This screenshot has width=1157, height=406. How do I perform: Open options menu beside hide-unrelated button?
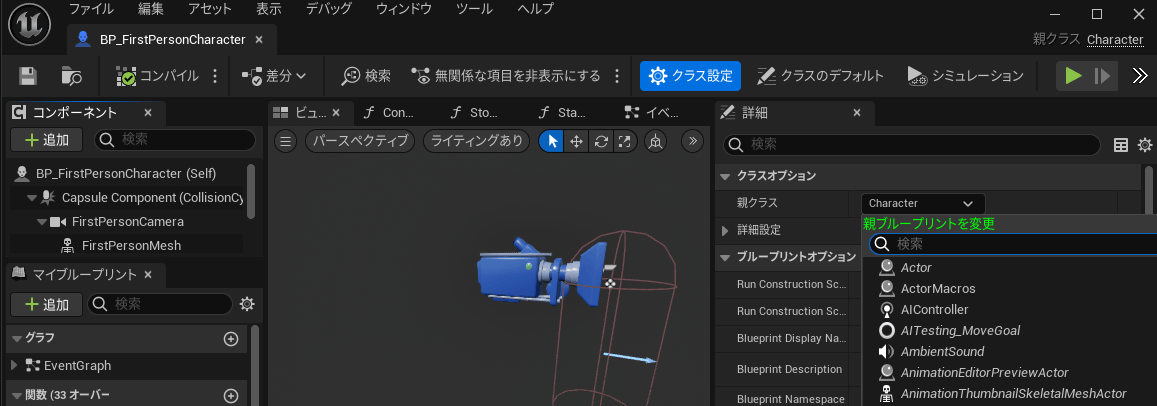coord(617,75)
